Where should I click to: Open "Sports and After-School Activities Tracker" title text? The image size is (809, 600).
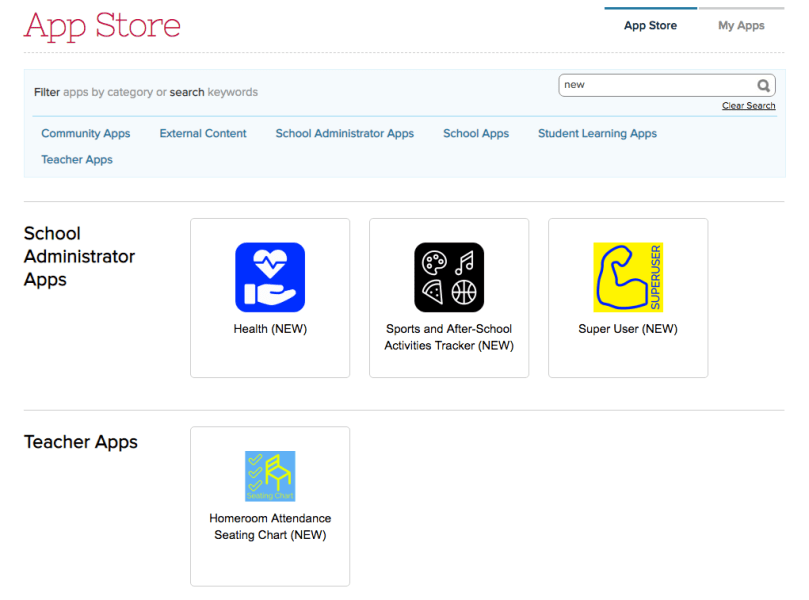pyautogui.click(x=449, y=337)
